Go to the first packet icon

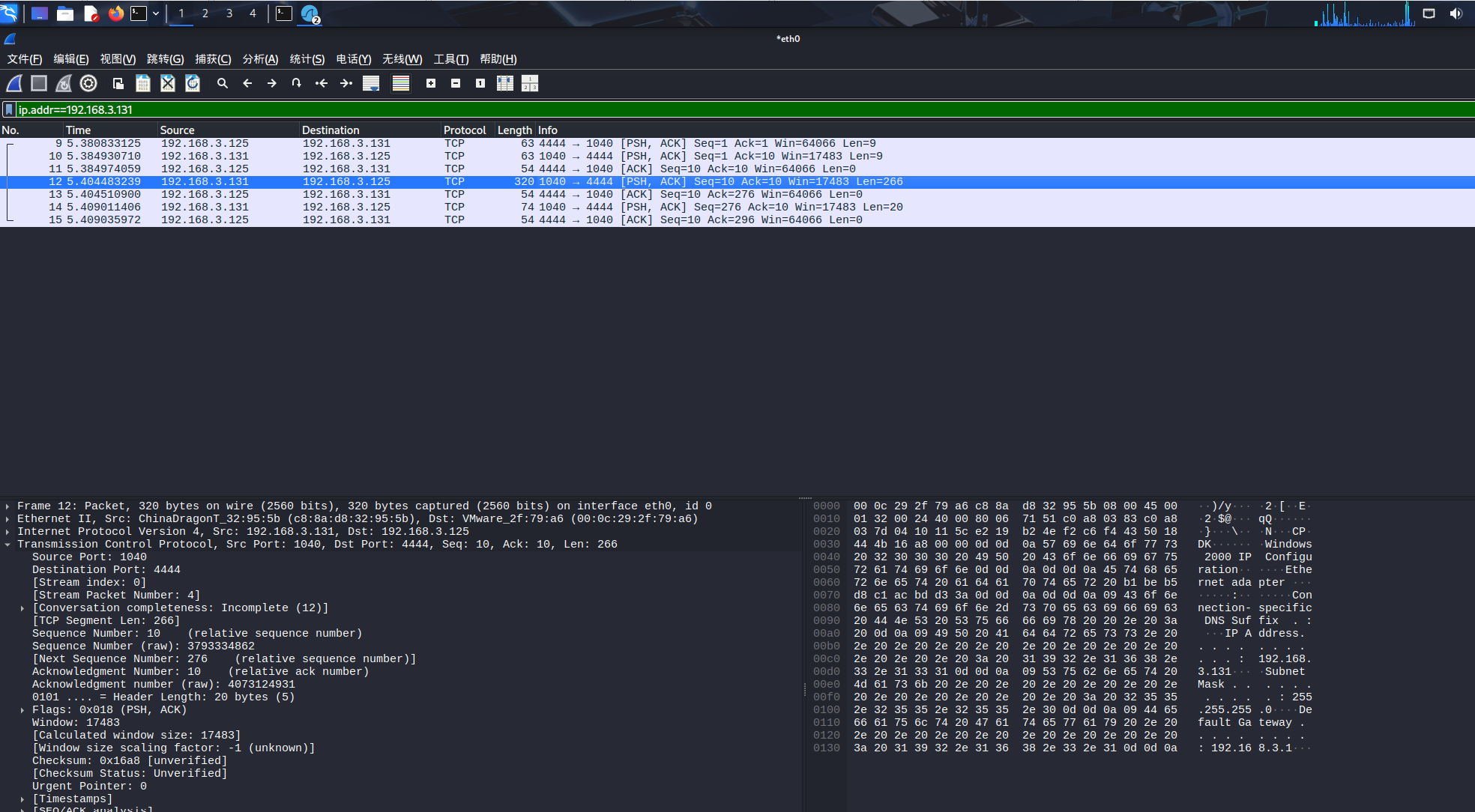coord(322,84)
